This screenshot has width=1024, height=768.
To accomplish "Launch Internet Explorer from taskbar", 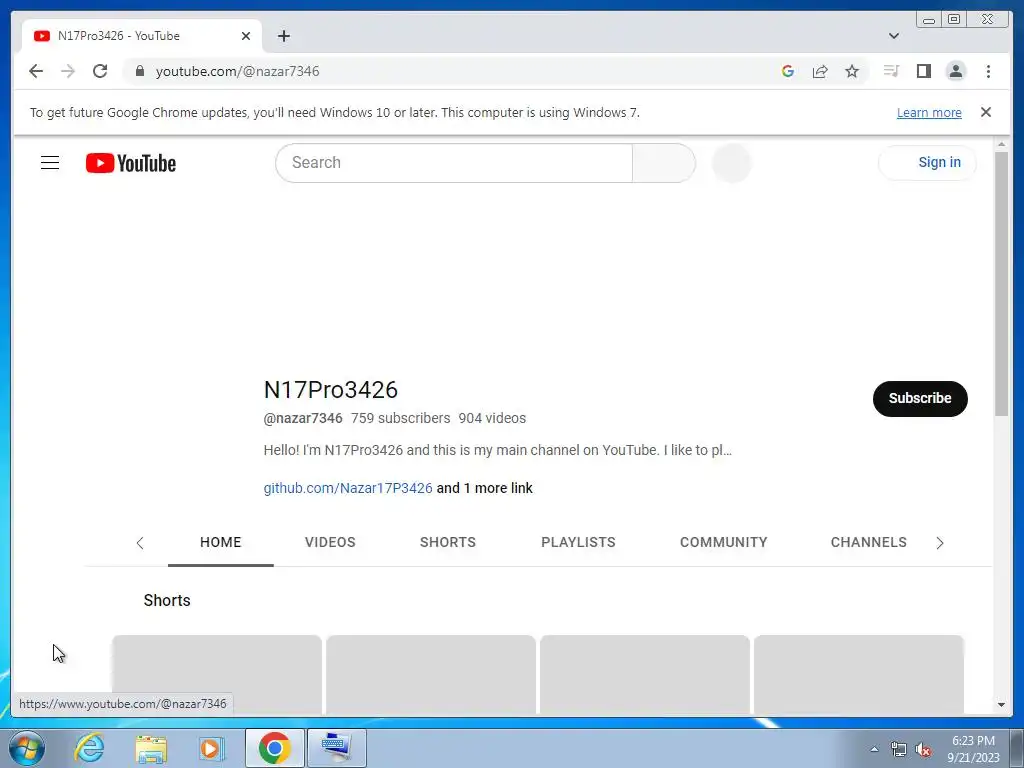I will (89, 748).
